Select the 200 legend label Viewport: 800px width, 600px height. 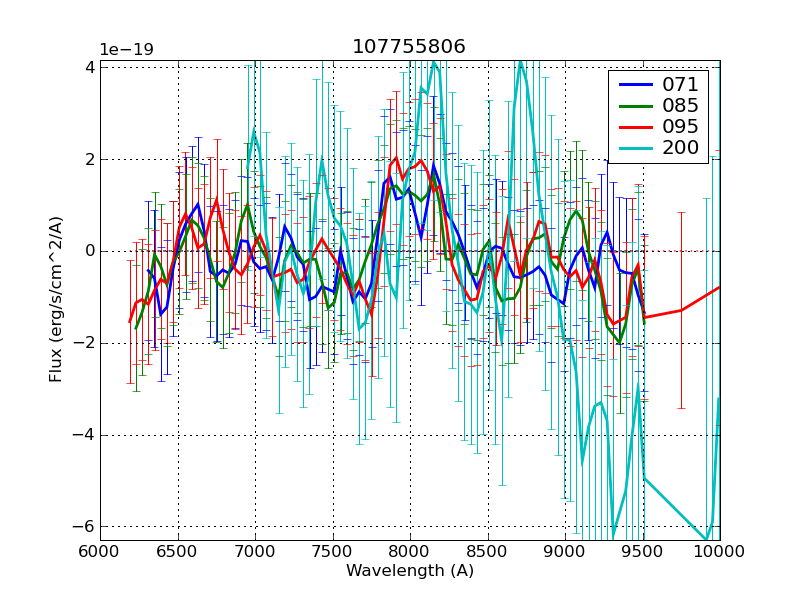pyautogui.click(x=680, y=149)
